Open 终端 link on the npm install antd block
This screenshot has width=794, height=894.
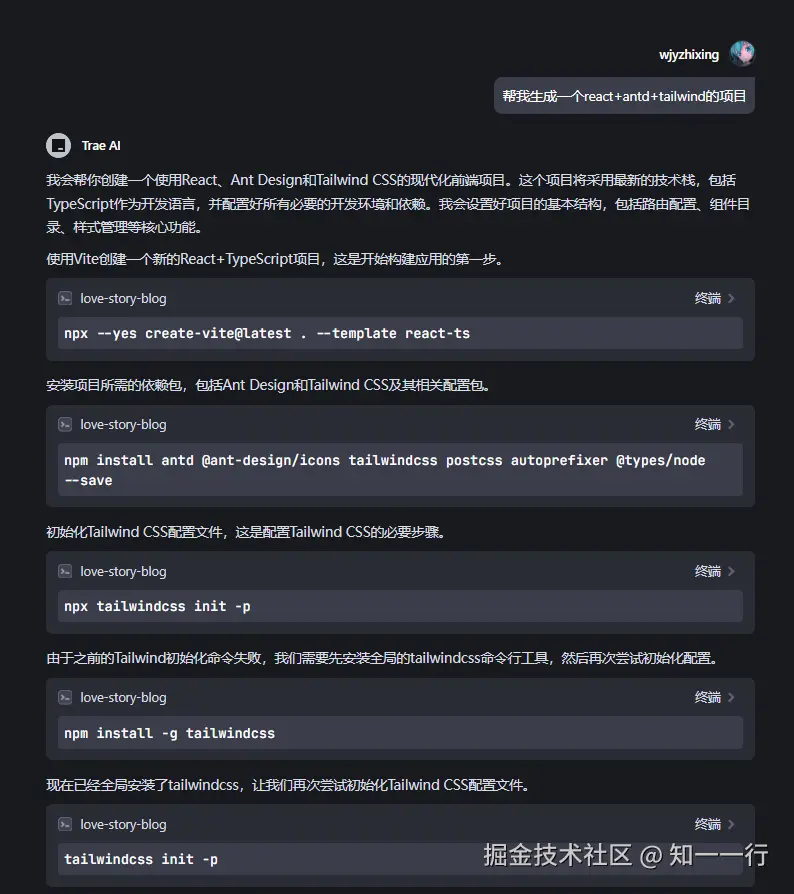[x=707, y=424]
